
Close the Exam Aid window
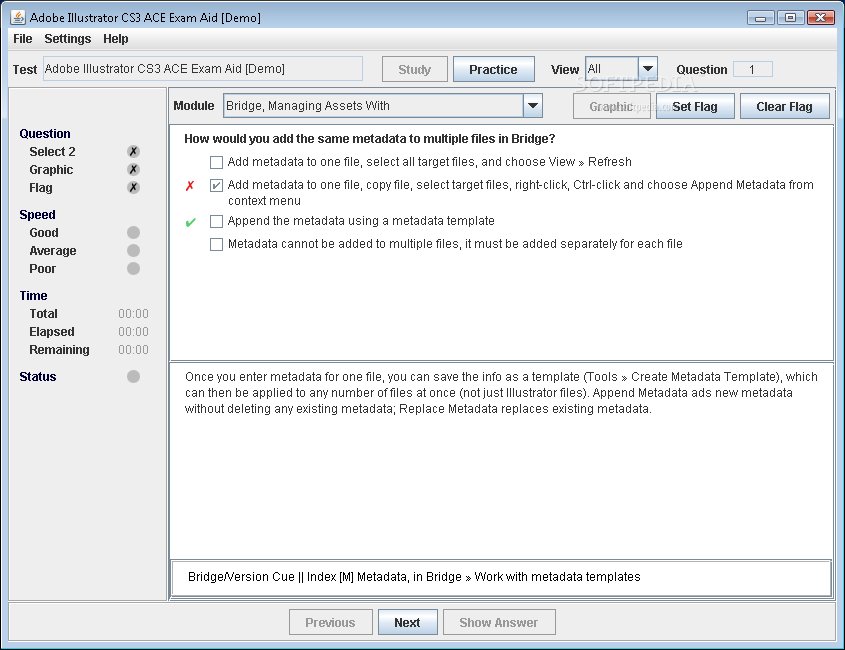click(x=821, y=18)
